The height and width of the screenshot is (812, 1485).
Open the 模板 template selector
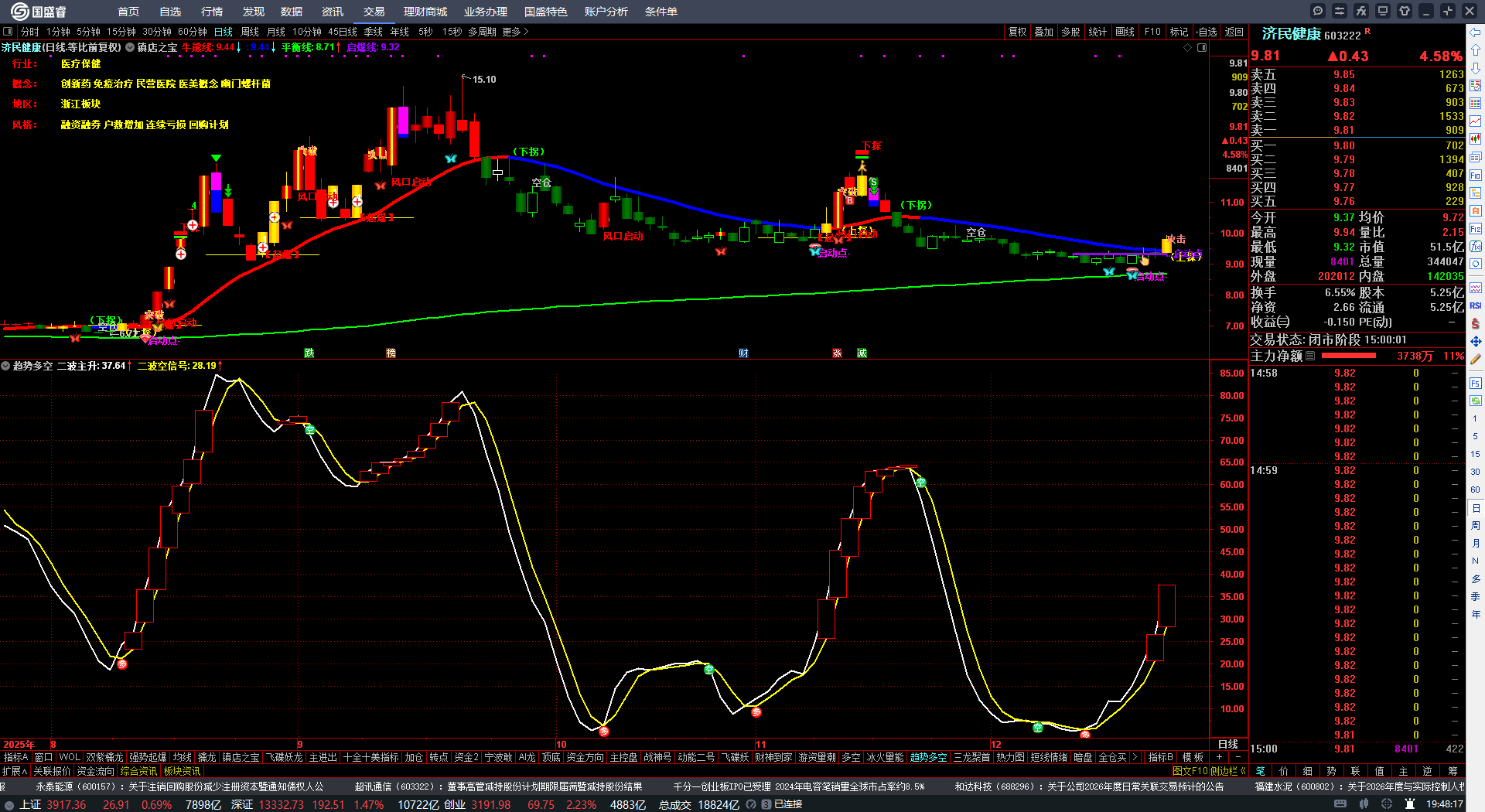[x=1193, y=757]
